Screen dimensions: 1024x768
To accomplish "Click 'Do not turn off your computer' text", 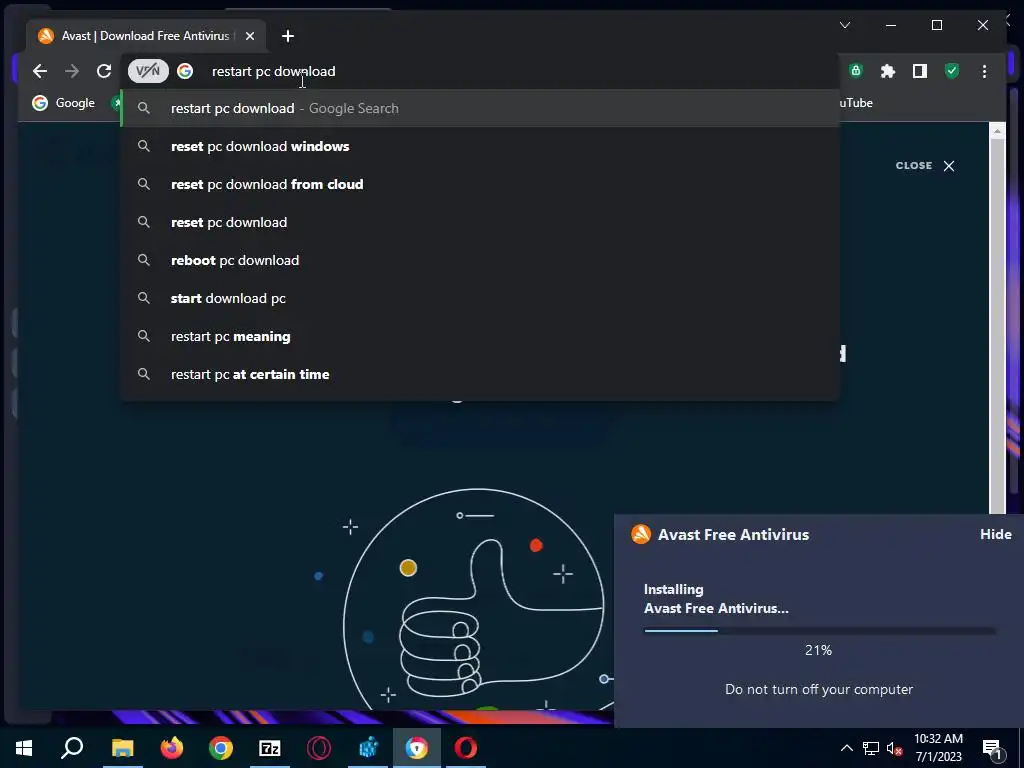I will point(819,690).
